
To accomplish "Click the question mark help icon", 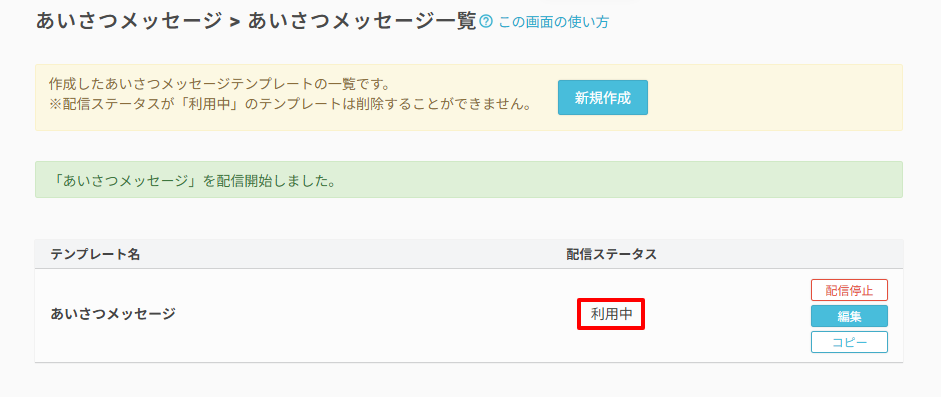I will pyautogui.click(x=486, y=22).
